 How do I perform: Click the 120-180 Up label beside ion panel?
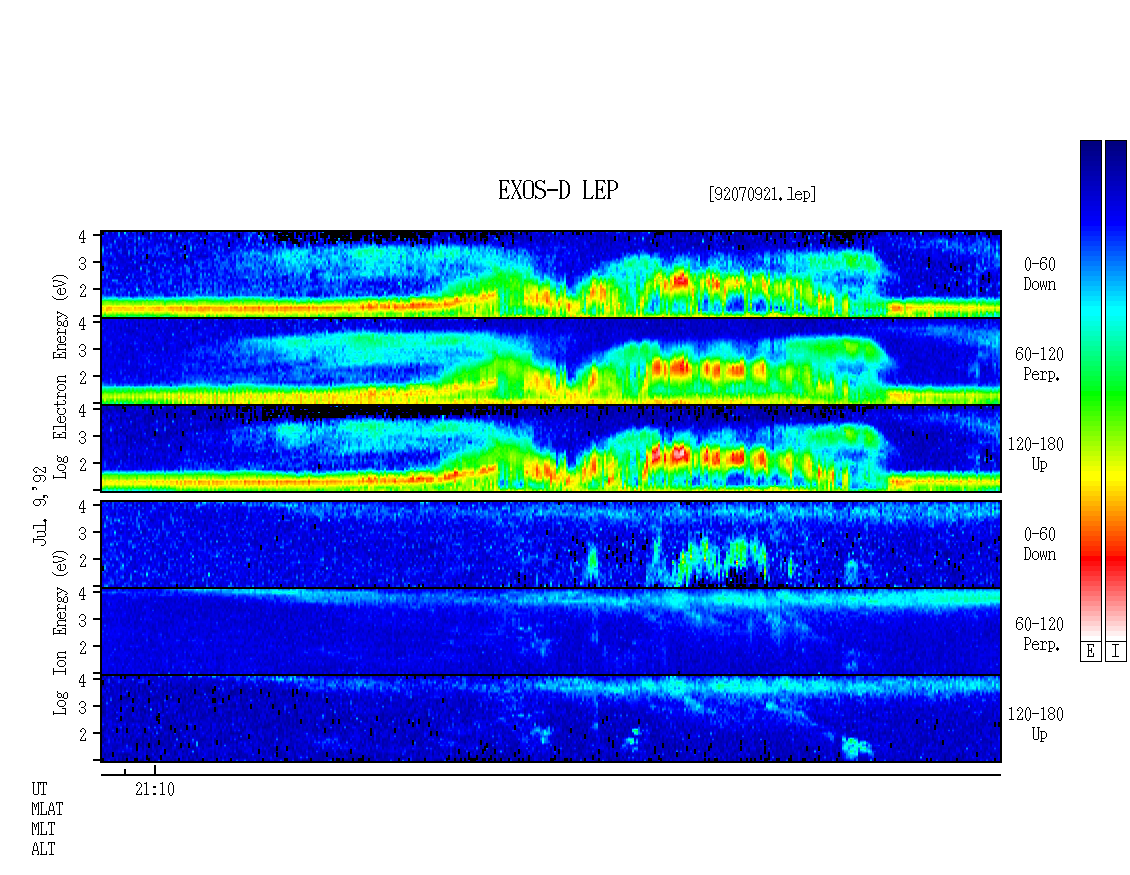(x=1036, y=724)
